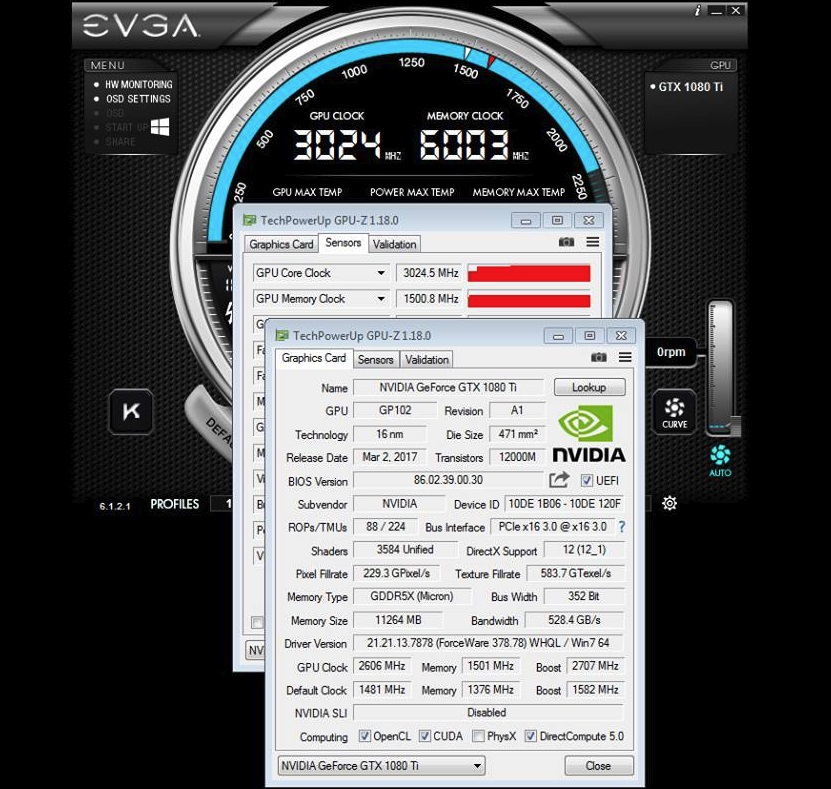Click the Lookup button
Image resolution: width=831 pixels, height=789 pixels.
588,387
